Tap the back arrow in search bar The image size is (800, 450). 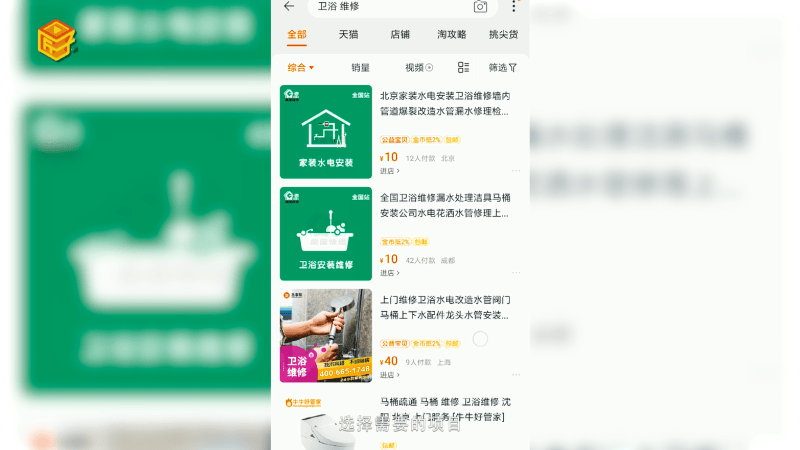tap(289, 6)
